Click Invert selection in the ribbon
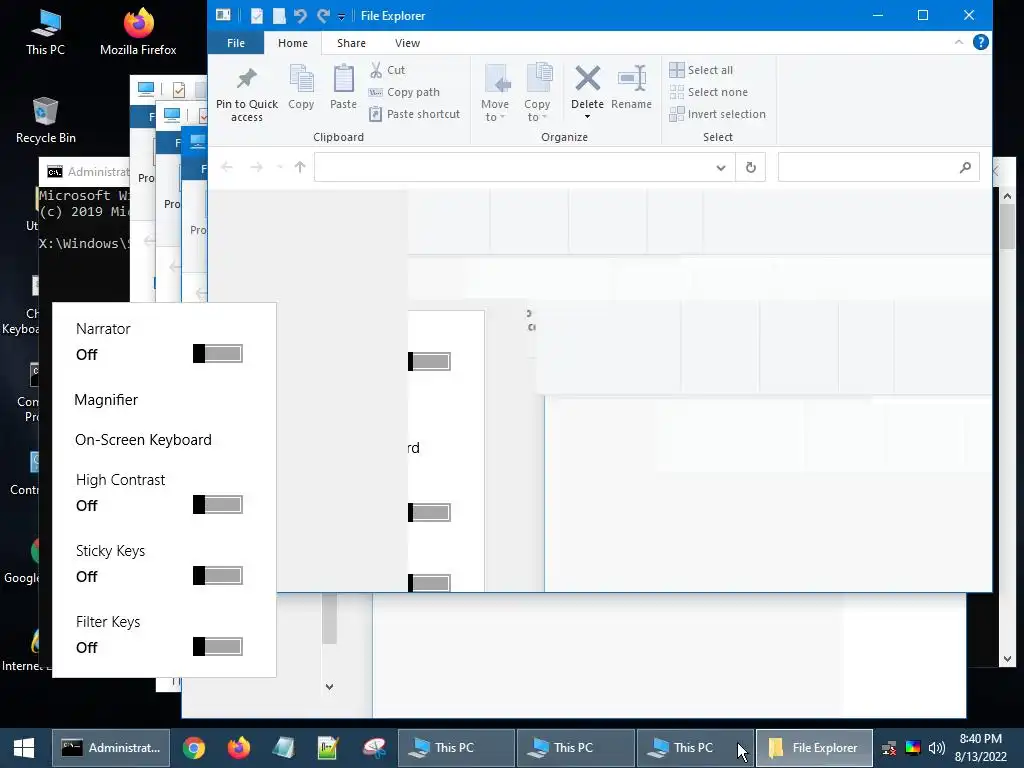Image resolution: width=1024 pixels, height=768 pixels. click(x=717, y=114)
